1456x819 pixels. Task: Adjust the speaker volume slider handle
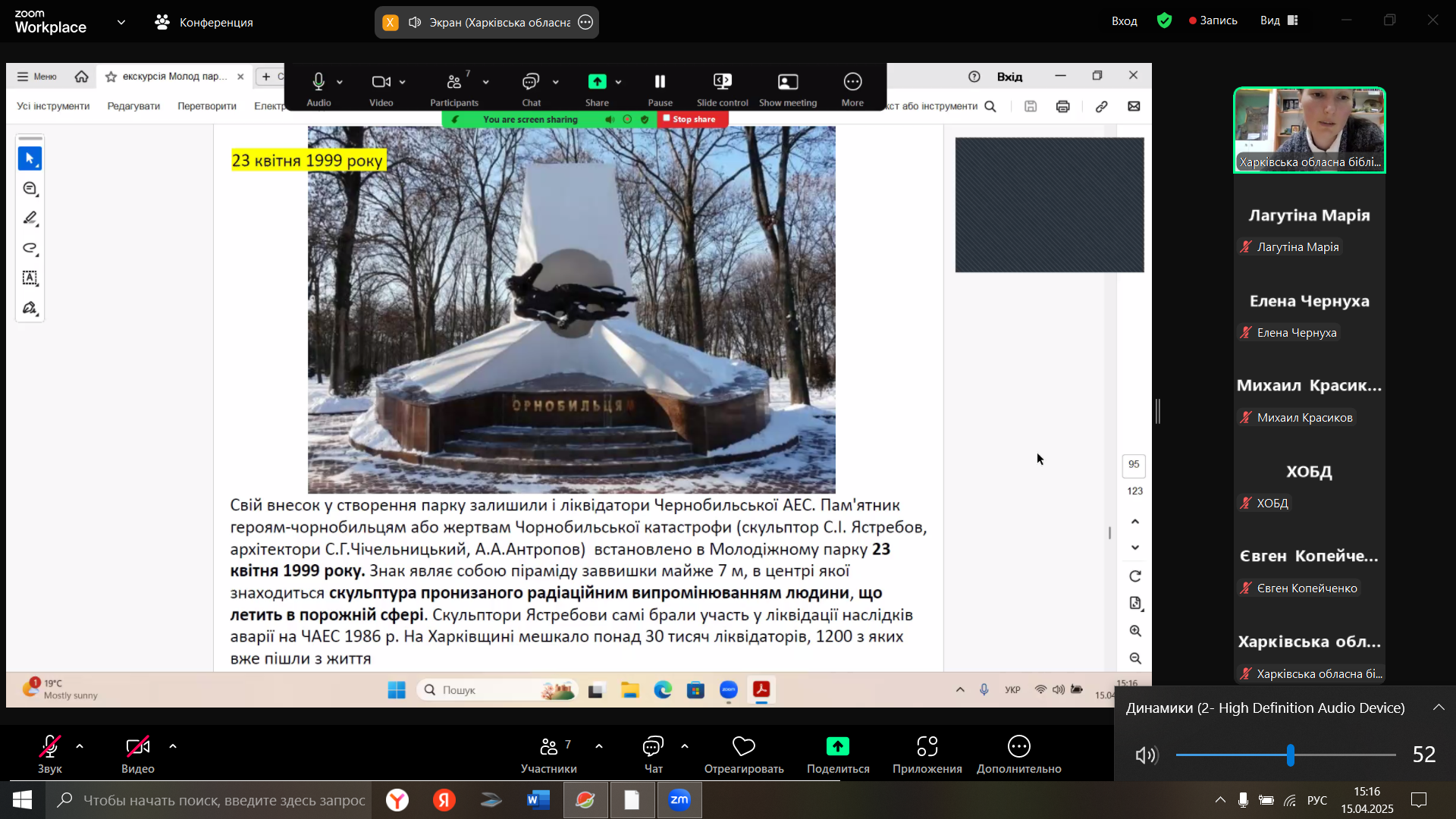click(x=1290, y=755)
